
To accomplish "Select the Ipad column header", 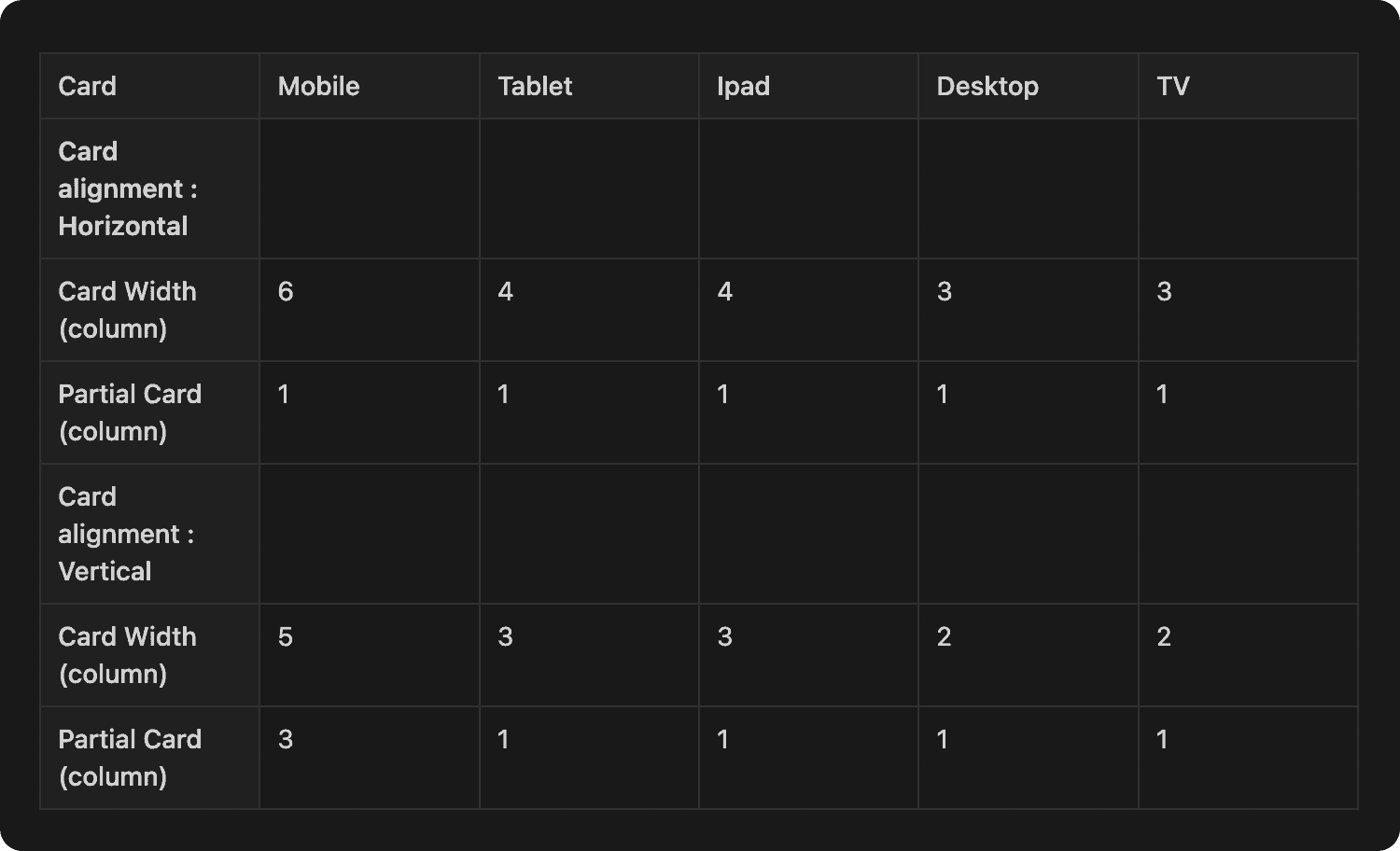I will pyautogui.click(x=808, y=86).
